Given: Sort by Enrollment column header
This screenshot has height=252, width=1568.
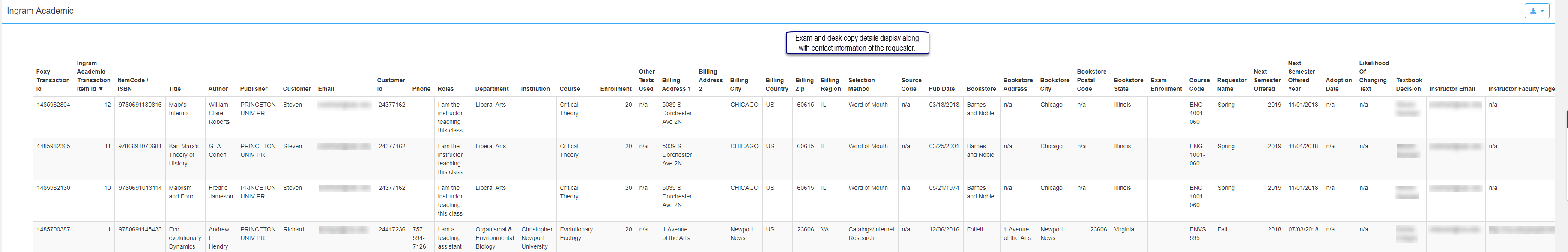Looking at the screenshot, I should point(616,89).
